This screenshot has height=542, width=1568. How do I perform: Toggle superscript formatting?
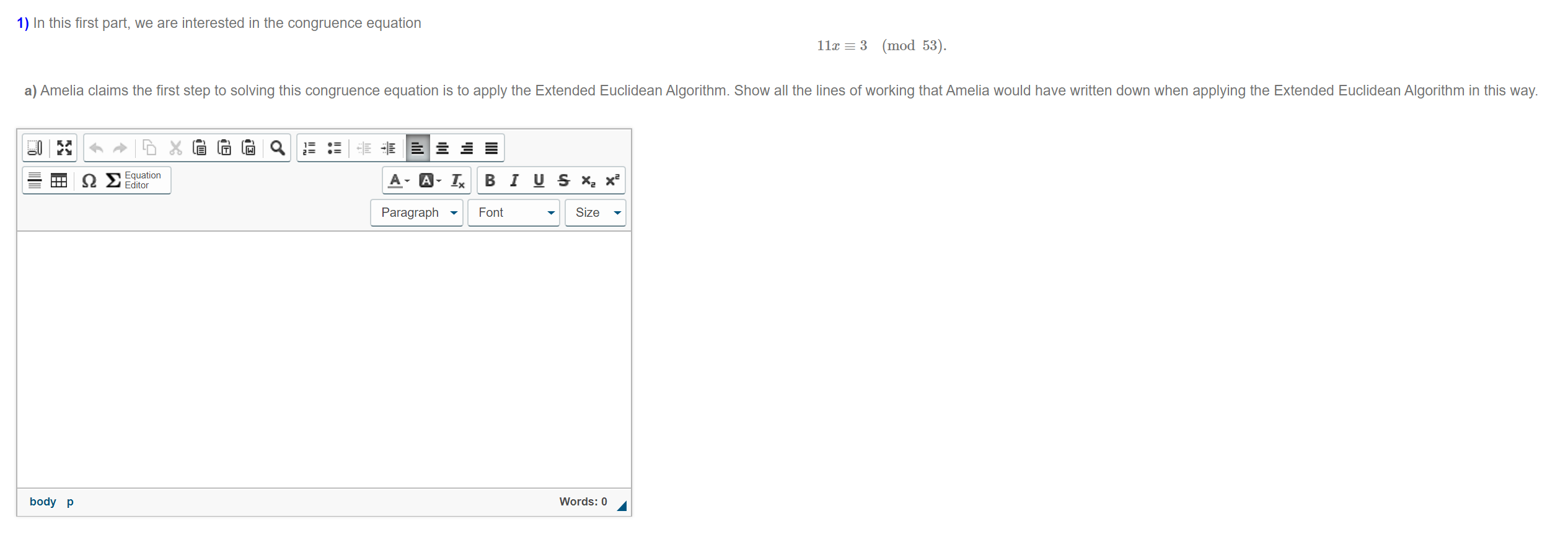click(x=612, y=180)
